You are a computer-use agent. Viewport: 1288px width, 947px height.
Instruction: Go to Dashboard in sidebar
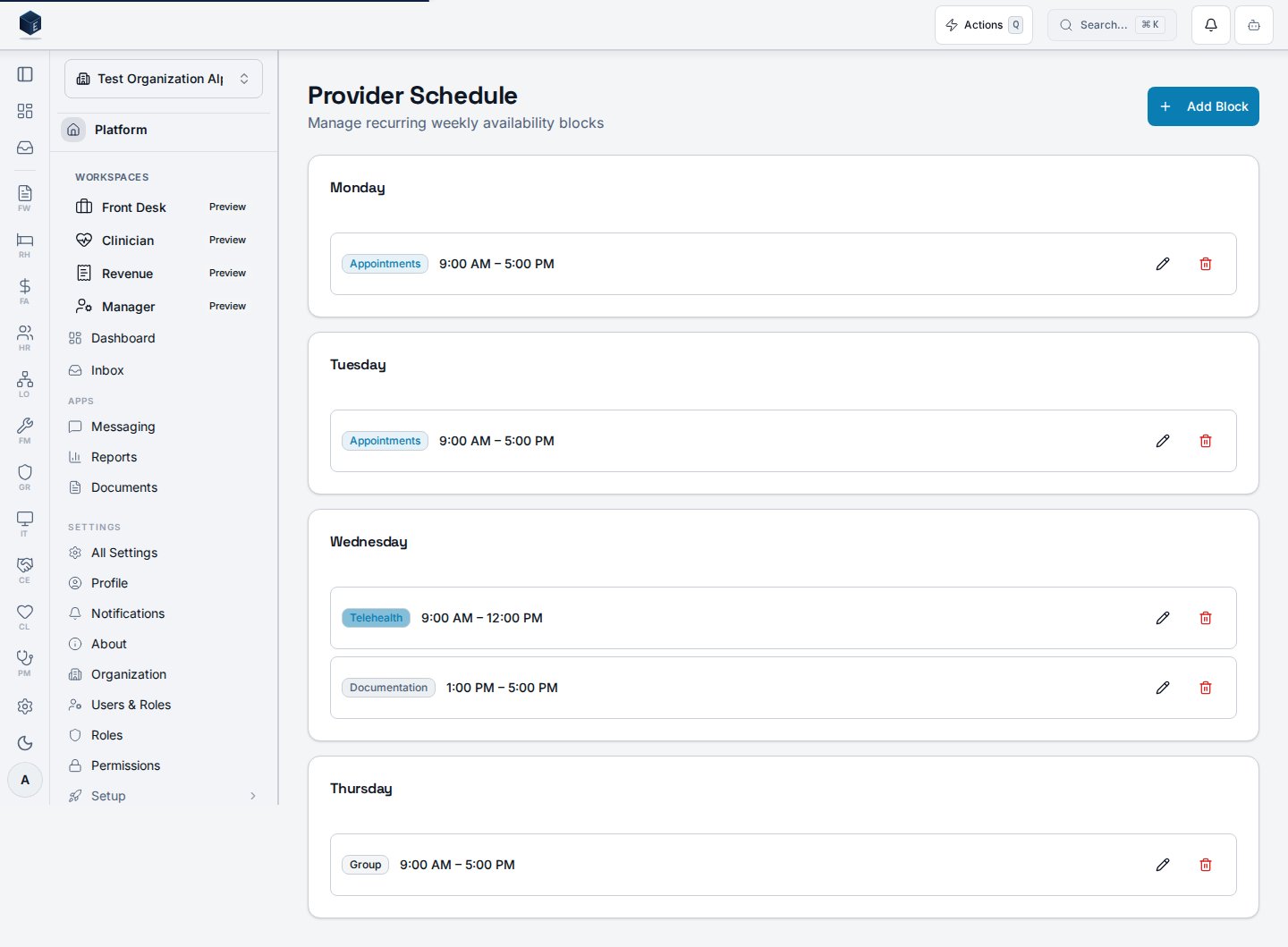point(164,338)
